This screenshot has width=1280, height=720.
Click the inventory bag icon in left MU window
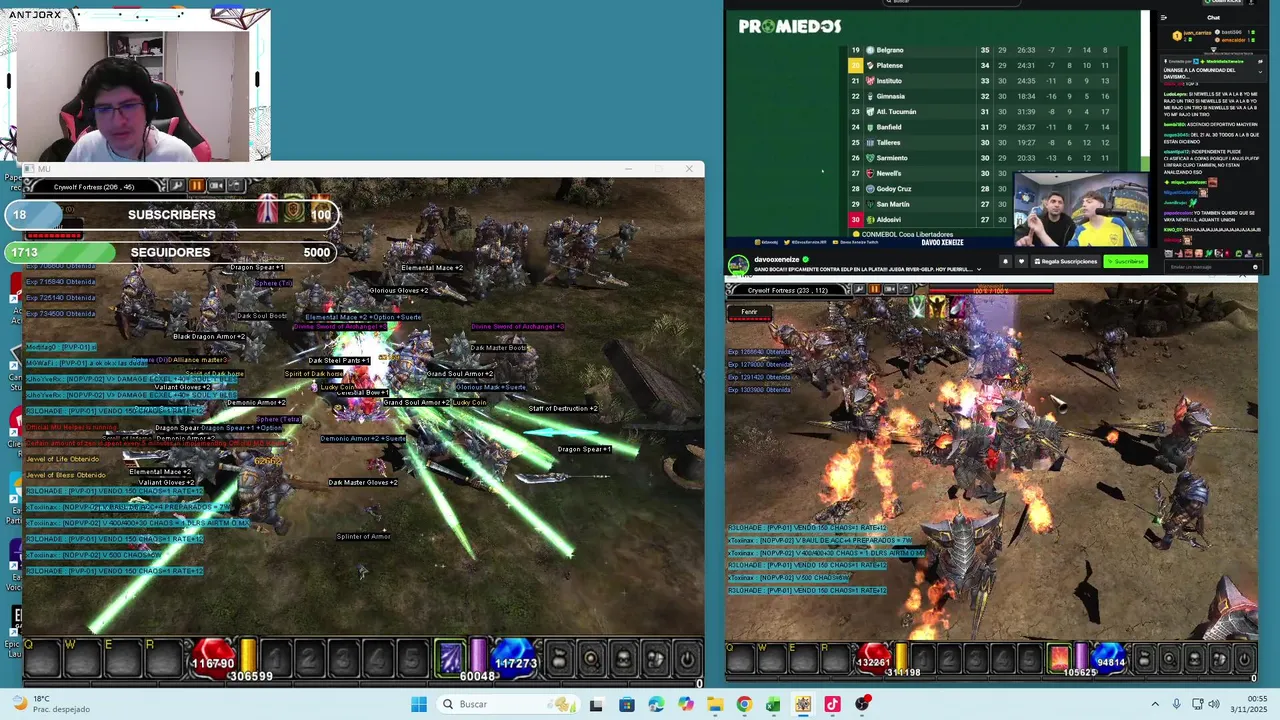click(558, 658)
